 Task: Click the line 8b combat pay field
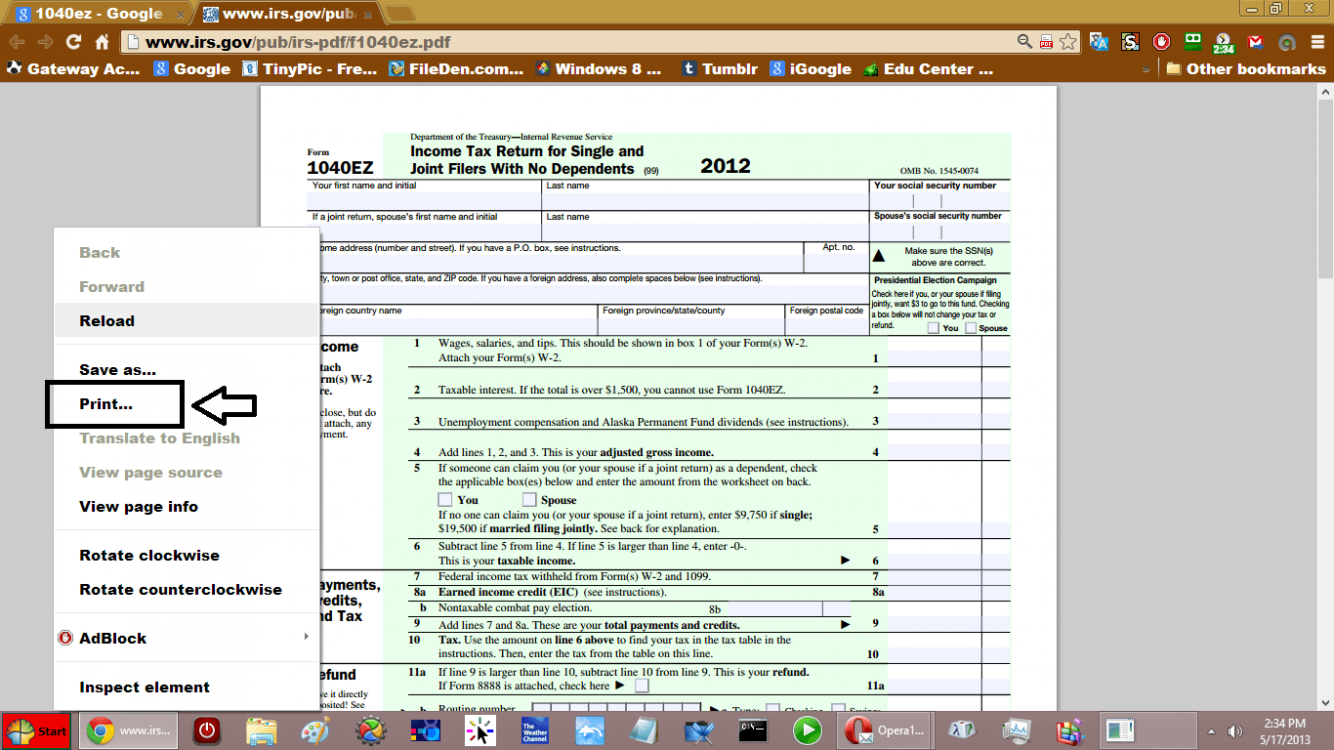pos(774,608)
